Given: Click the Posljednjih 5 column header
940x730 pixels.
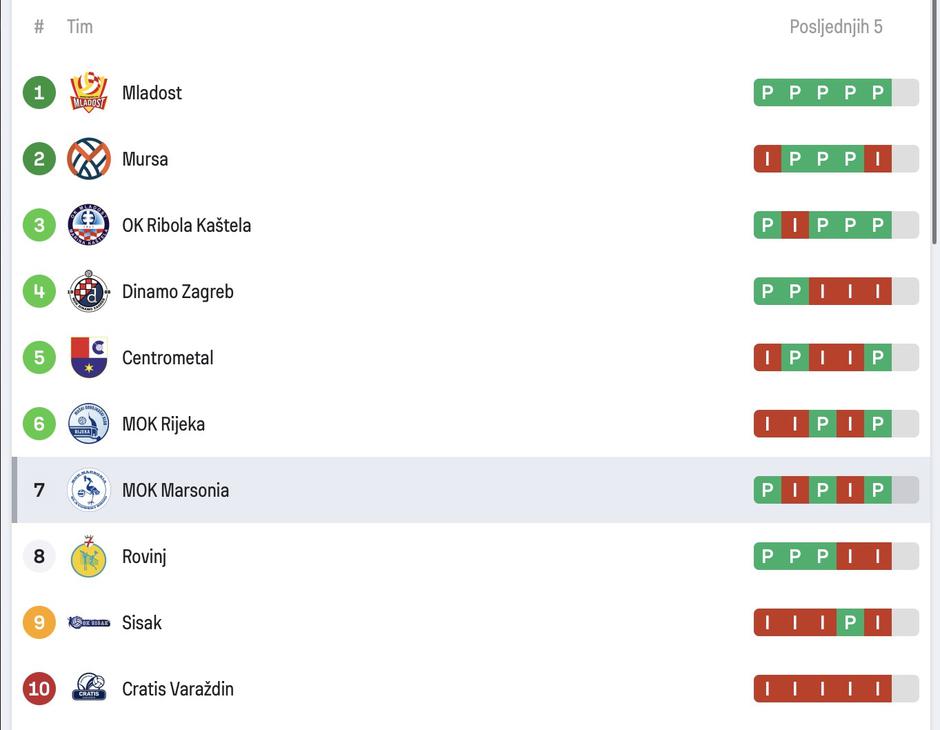Looking at the screenshot, I should pyautogui.click(x=836, y=27).
